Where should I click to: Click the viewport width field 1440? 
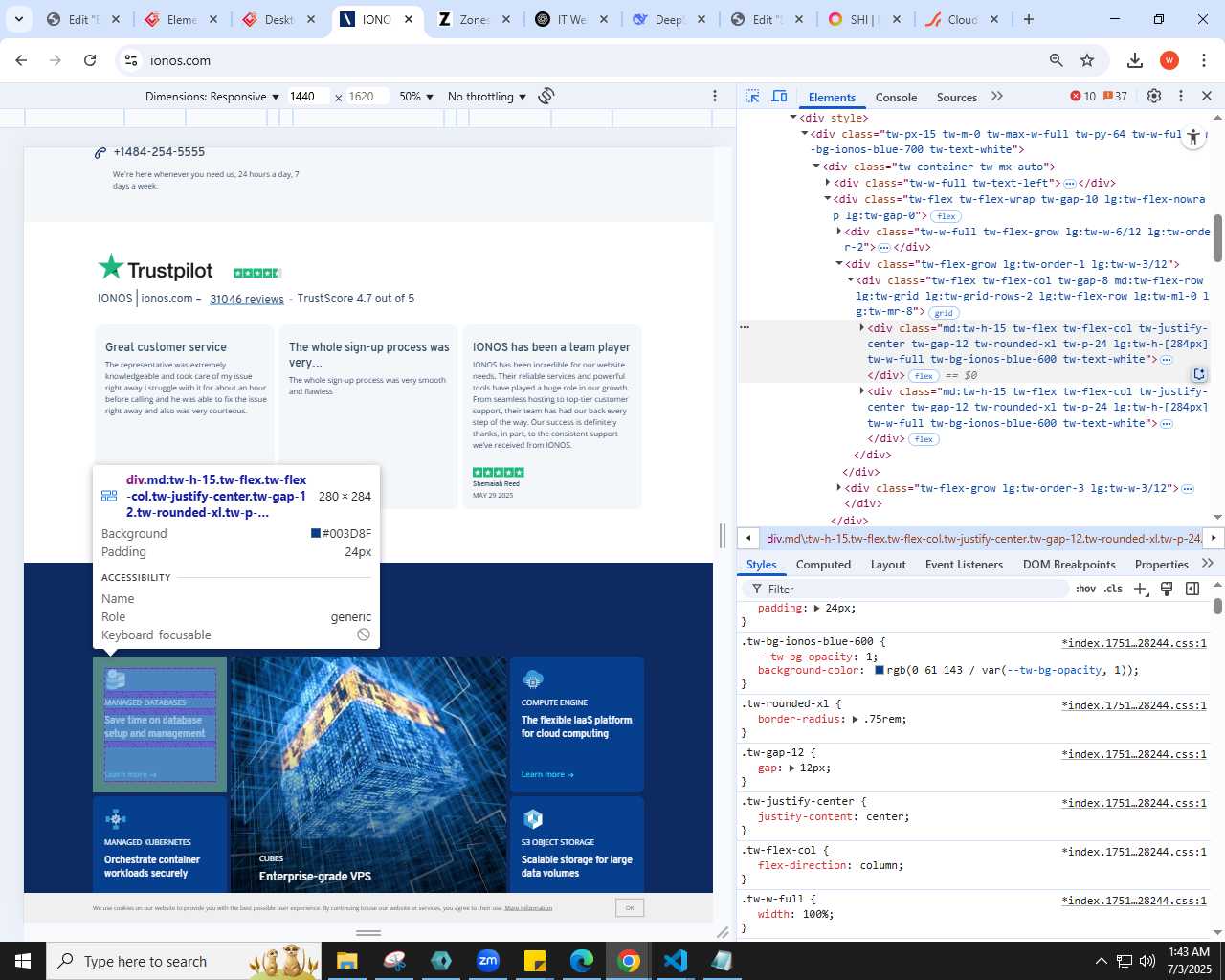pyautogui.click(x=308, y=97)
